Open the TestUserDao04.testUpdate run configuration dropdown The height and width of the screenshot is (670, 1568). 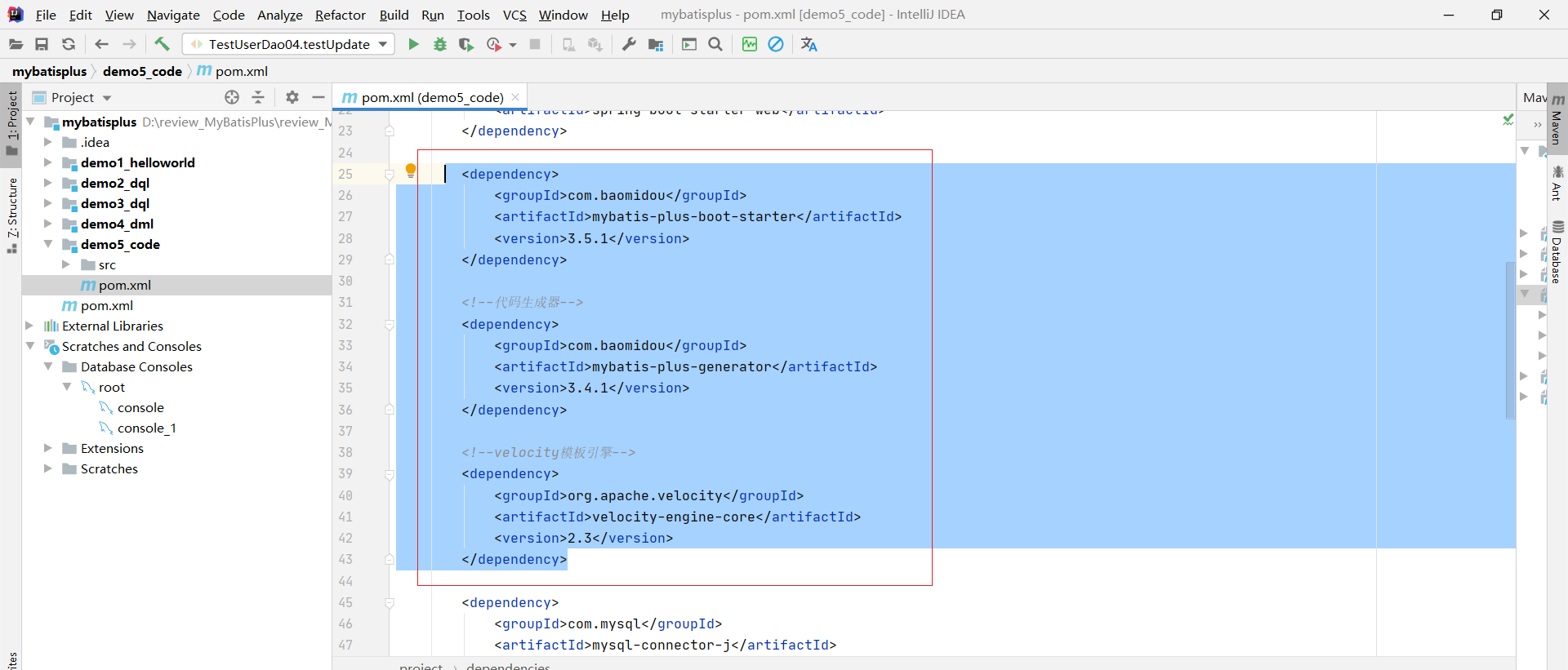288,44
